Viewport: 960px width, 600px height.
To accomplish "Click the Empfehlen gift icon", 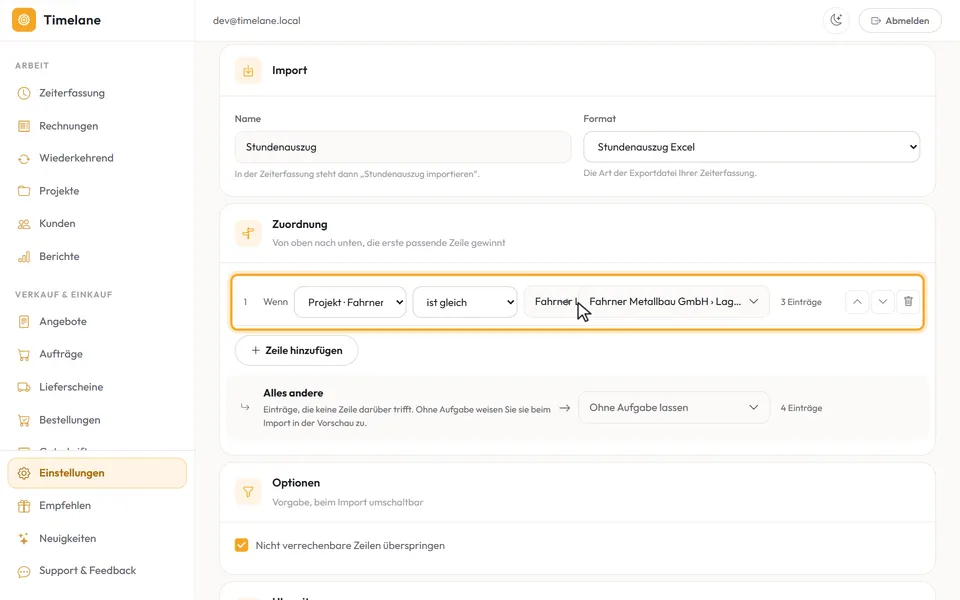I will tap(24, 506).
